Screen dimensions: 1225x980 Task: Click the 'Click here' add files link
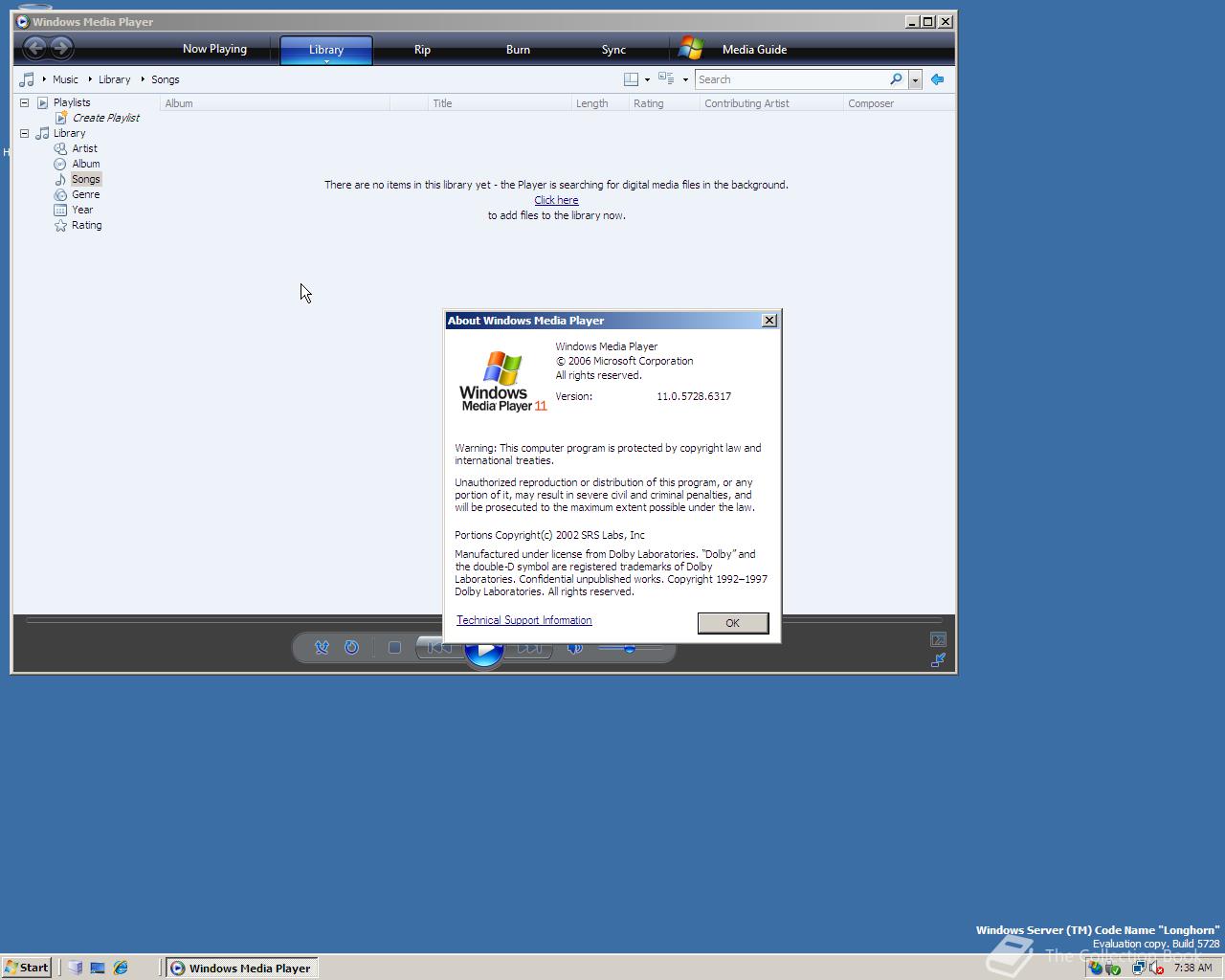point(556,200)
